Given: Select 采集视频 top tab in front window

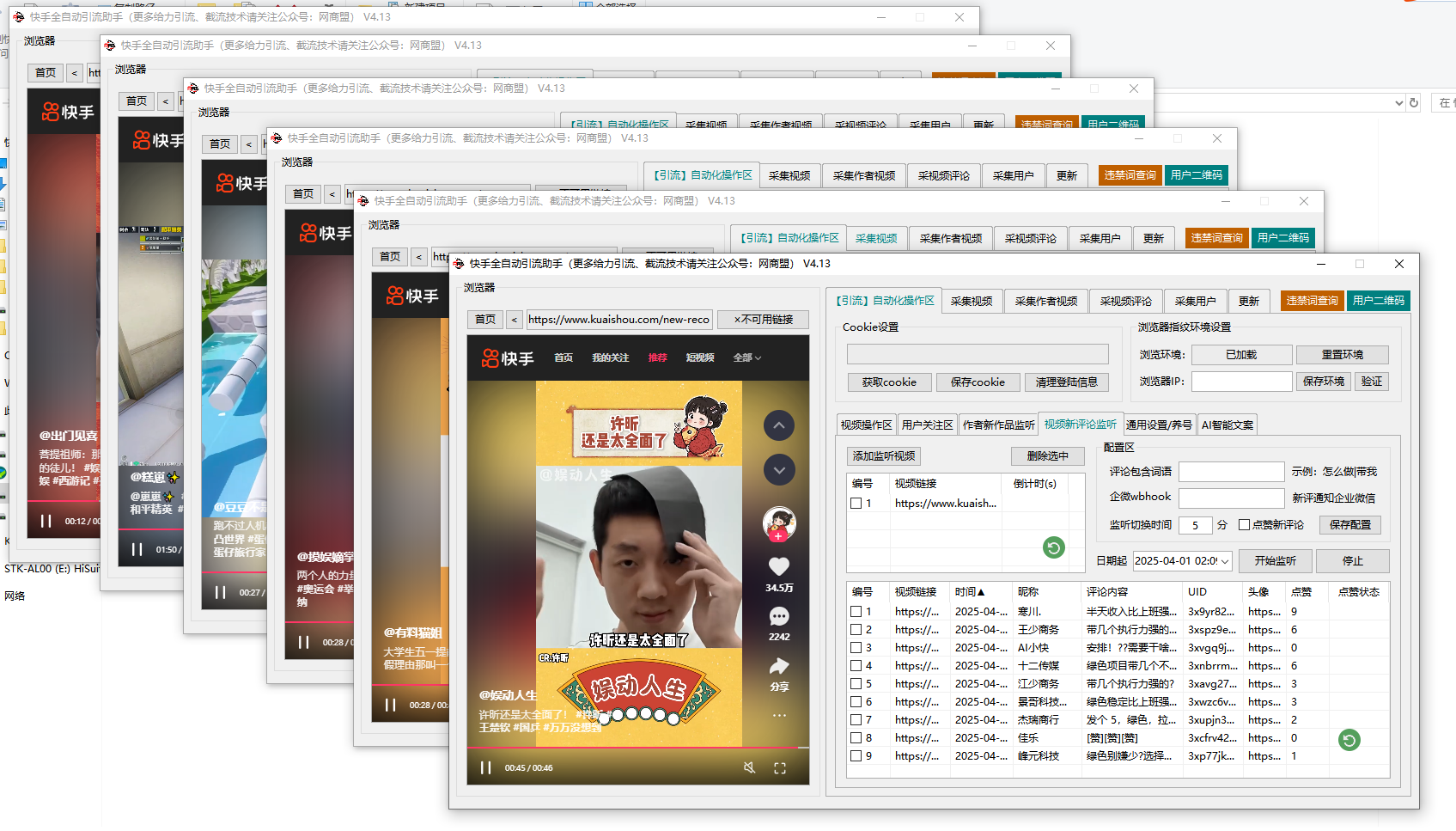Looking at the screenshot, I should 972,301.
